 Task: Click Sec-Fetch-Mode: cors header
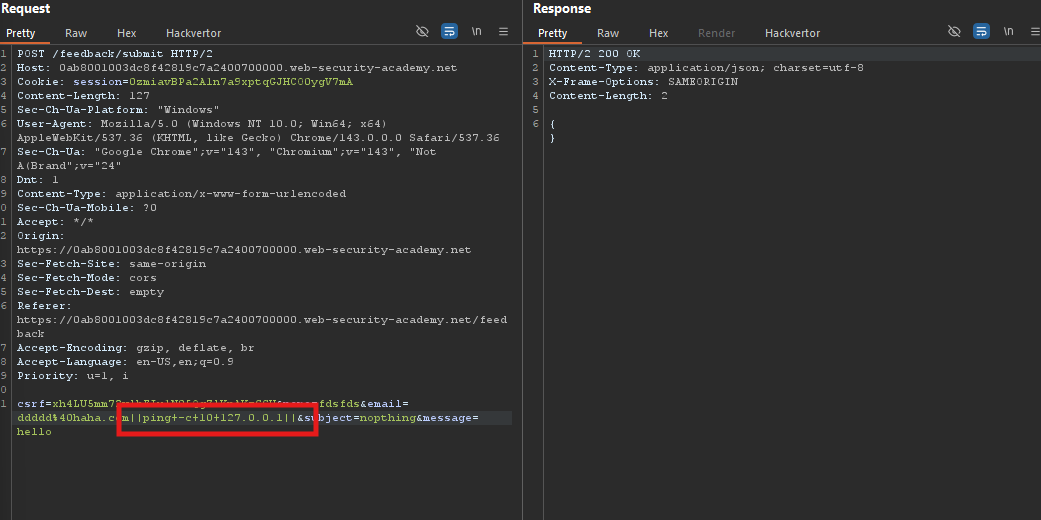pos(86,278)
